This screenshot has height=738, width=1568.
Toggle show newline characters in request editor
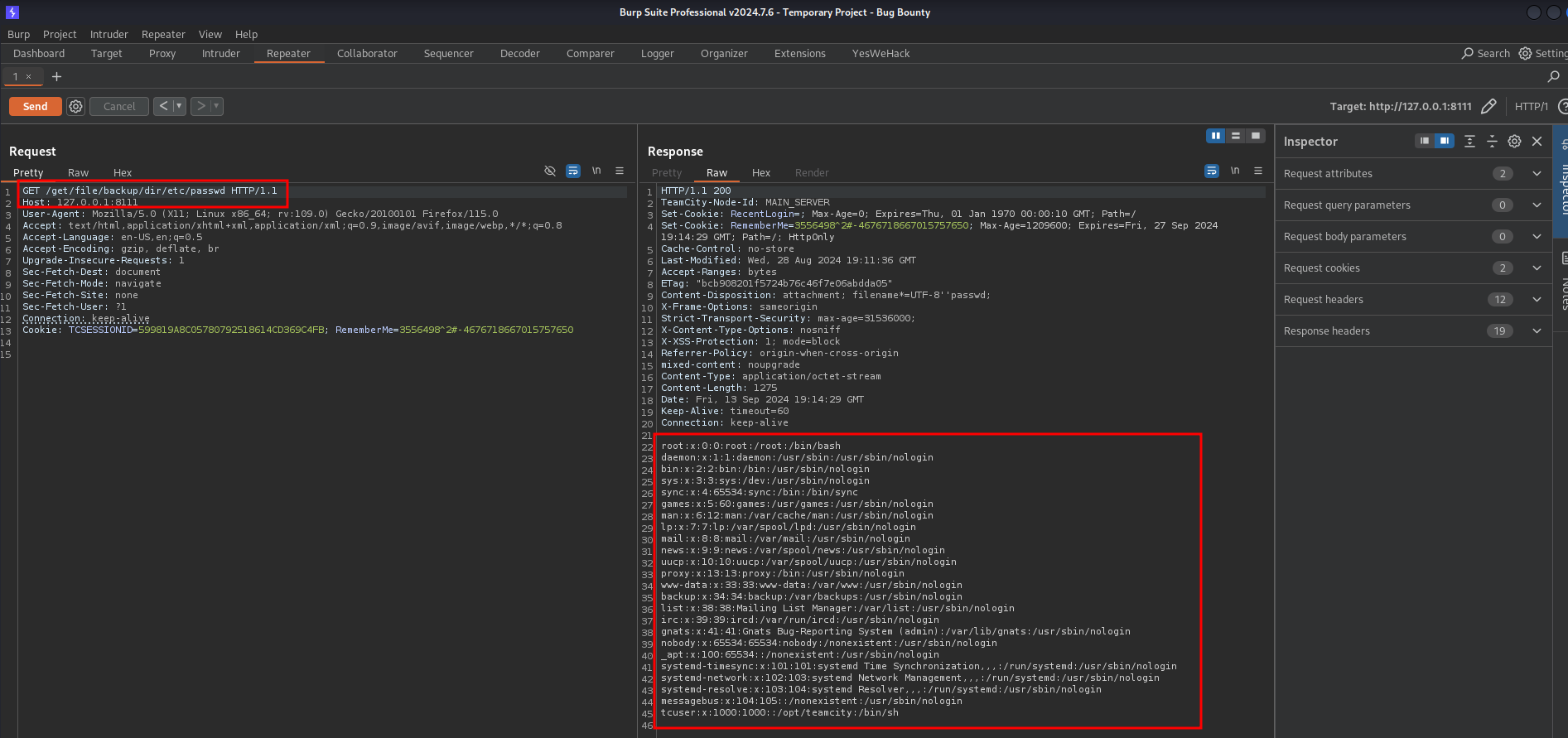(x=596, y=171)
